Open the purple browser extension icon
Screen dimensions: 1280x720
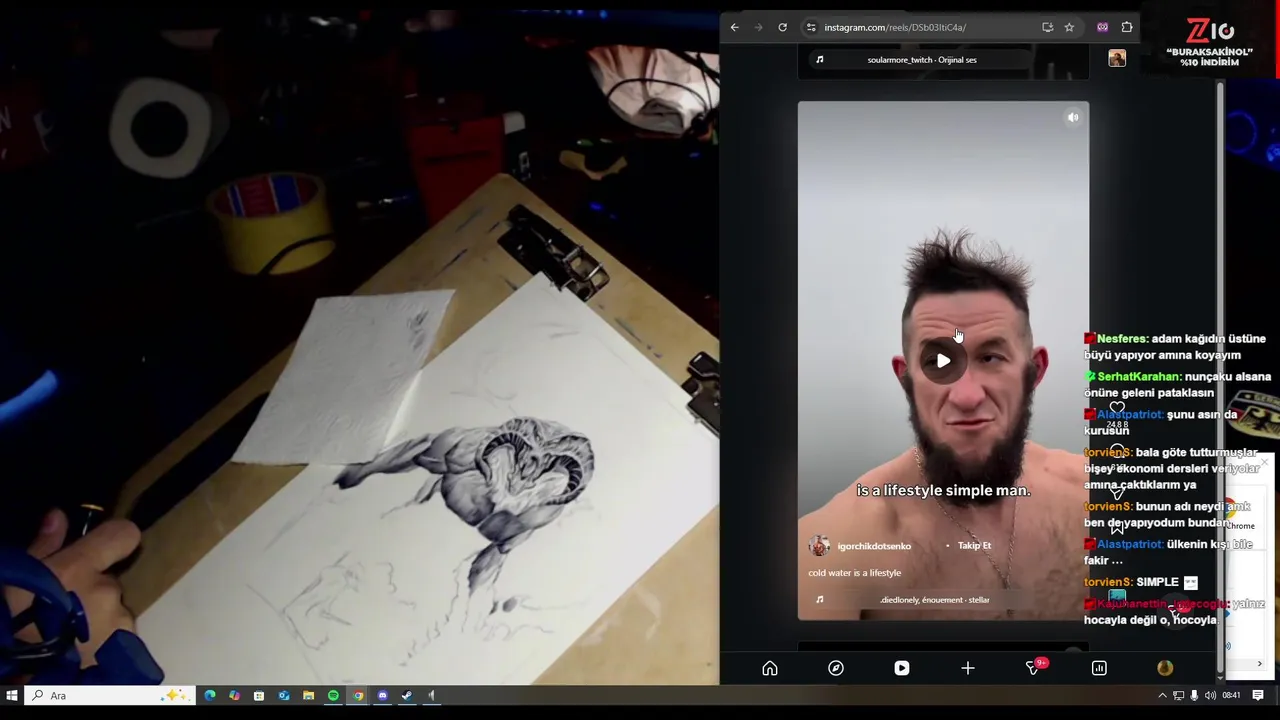point(1102,27)
